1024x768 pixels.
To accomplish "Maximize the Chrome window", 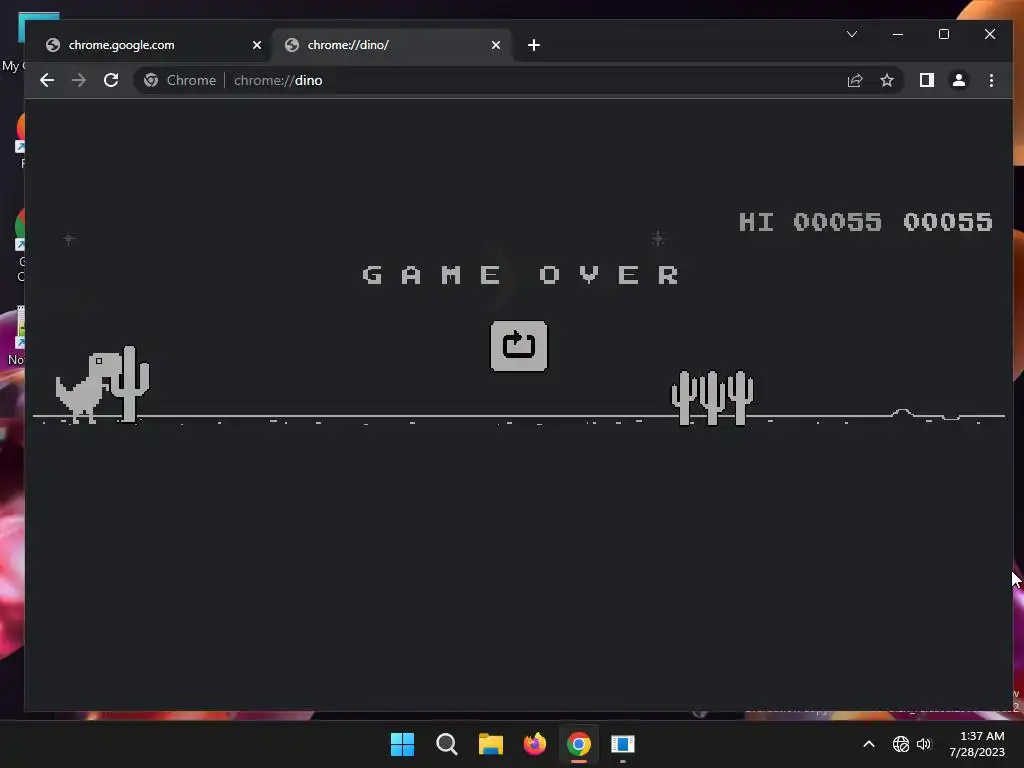I will 944,34.
